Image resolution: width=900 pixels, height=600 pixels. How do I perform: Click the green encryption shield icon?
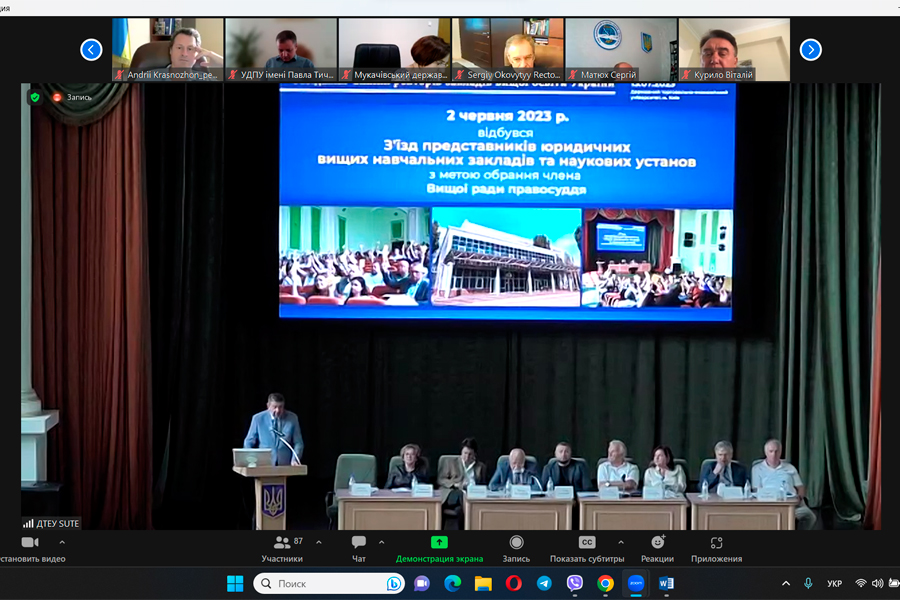tap(35, 97)
